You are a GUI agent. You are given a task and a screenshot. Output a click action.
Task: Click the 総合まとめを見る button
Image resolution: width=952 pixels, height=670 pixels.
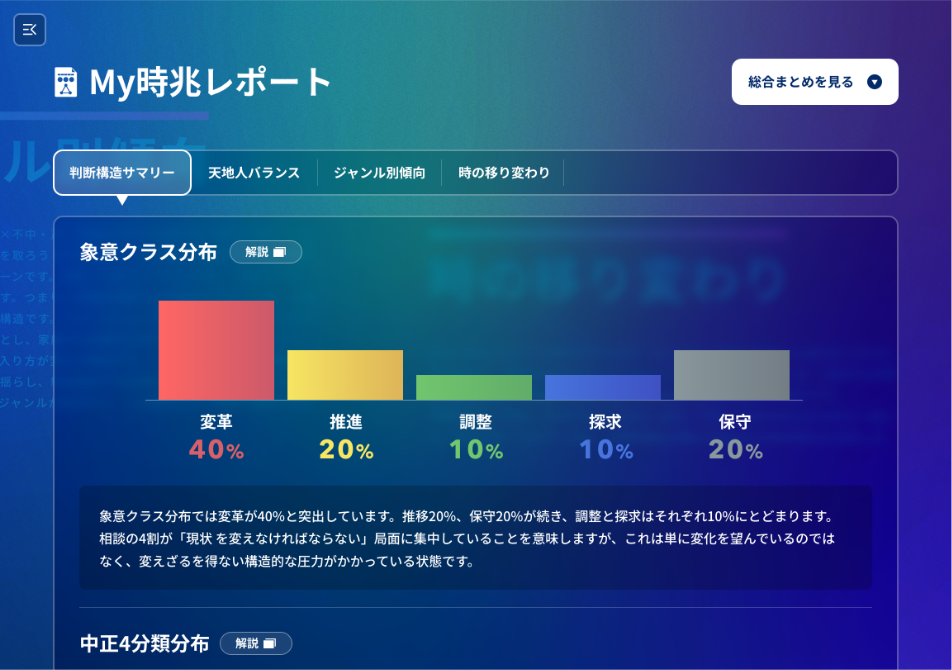point(801,82)
